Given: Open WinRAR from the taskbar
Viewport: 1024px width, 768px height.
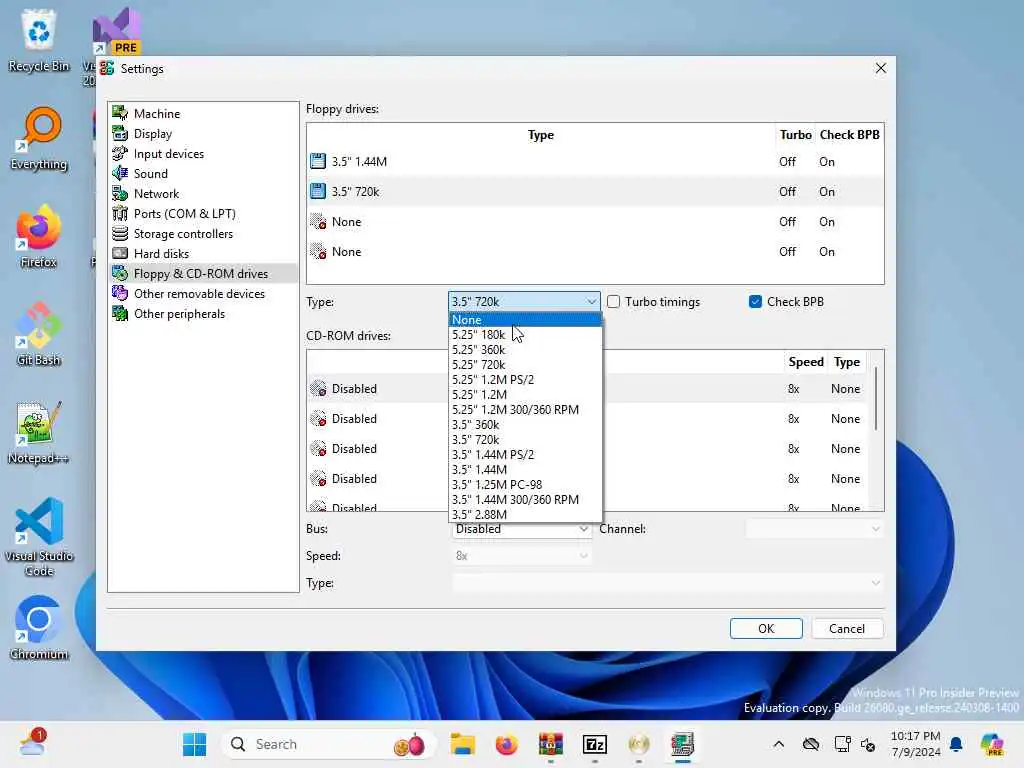Looking at the screenshot, I should [551, 744].
